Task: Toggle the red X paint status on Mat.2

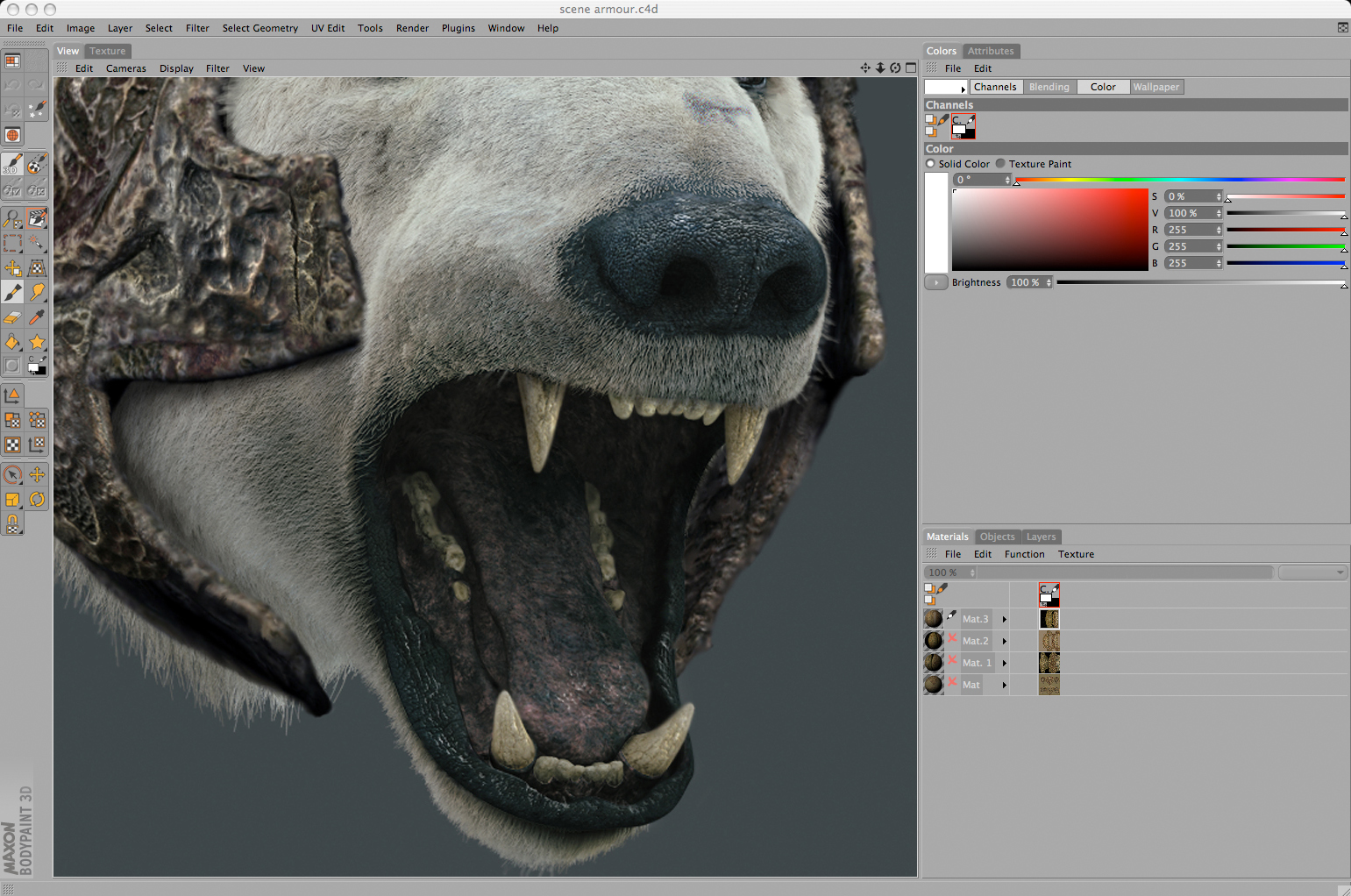Action: click(952, 639)
